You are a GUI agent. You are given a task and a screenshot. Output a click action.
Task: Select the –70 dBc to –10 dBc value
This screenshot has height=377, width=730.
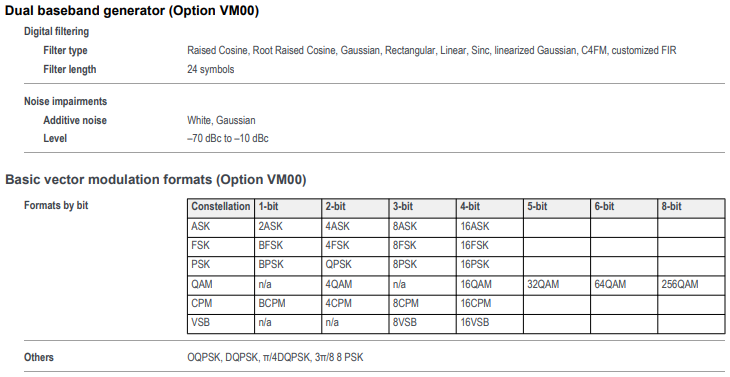point(228,139)
